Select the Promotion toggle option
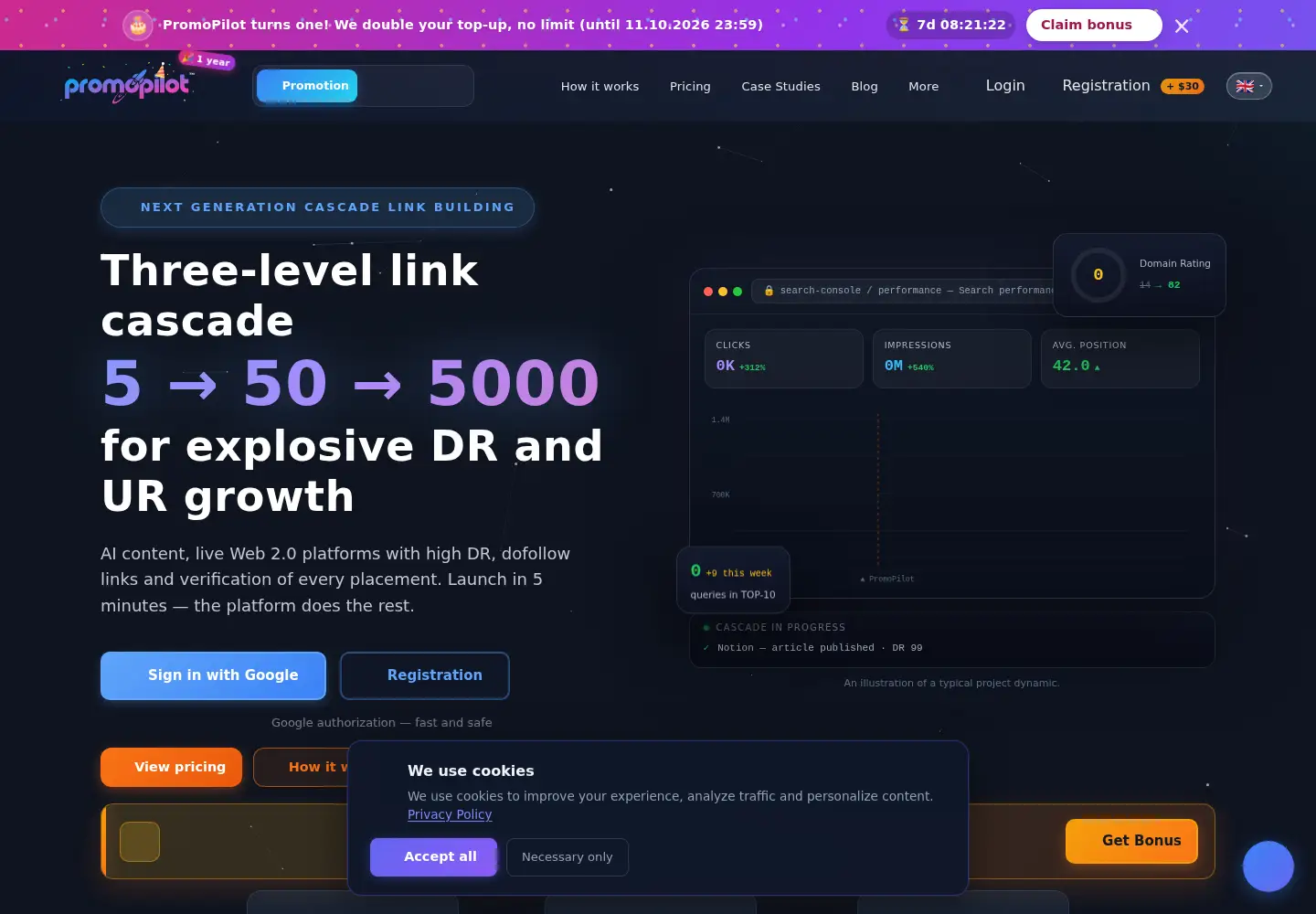1316x914 pixels. 307,86
